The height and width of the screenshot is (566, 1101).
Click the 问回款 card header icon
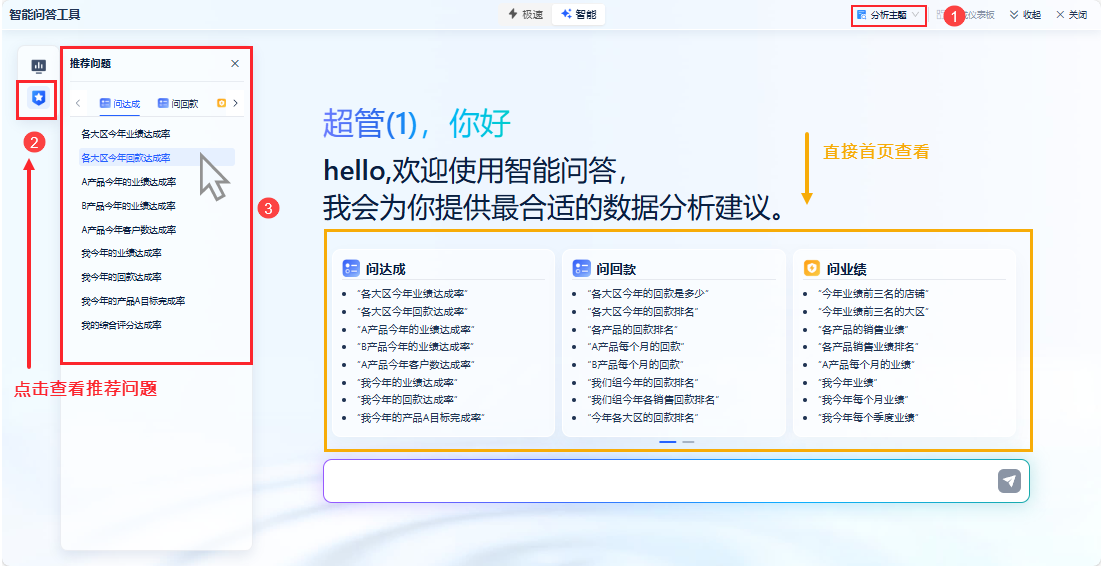[x=581, y=268]
